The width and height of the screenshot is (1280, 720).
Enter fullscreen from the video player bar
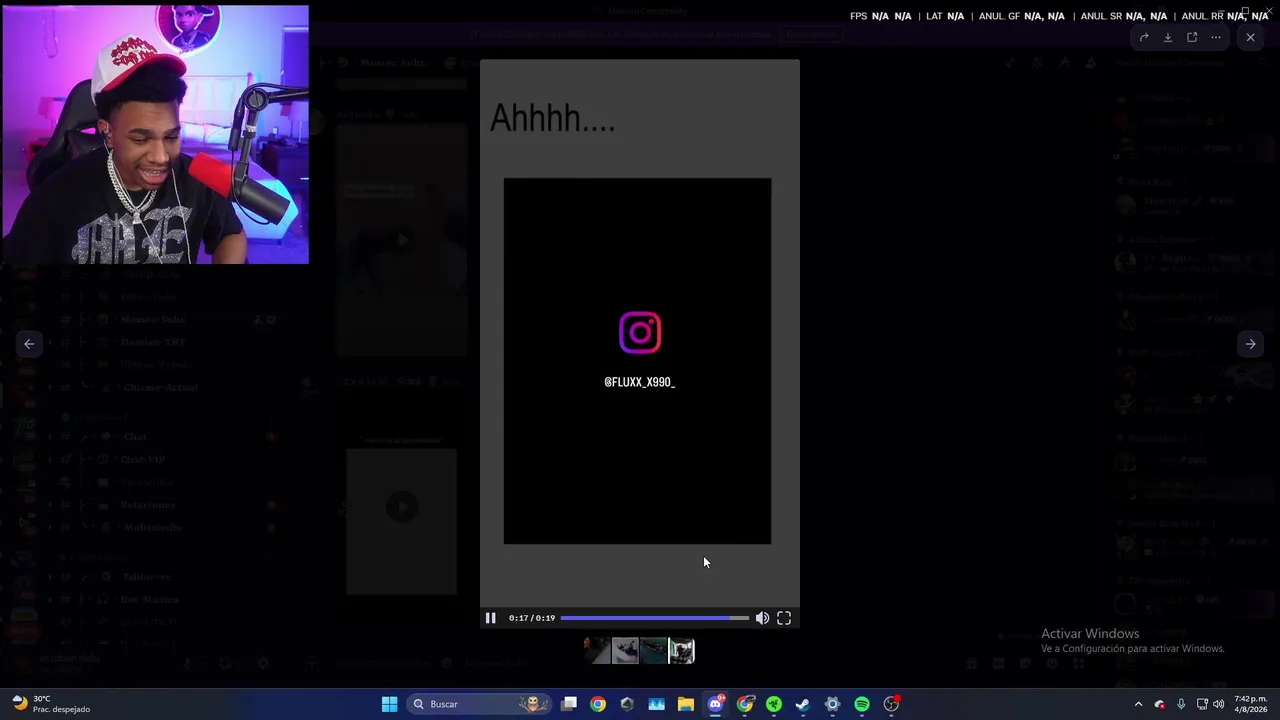784,618
